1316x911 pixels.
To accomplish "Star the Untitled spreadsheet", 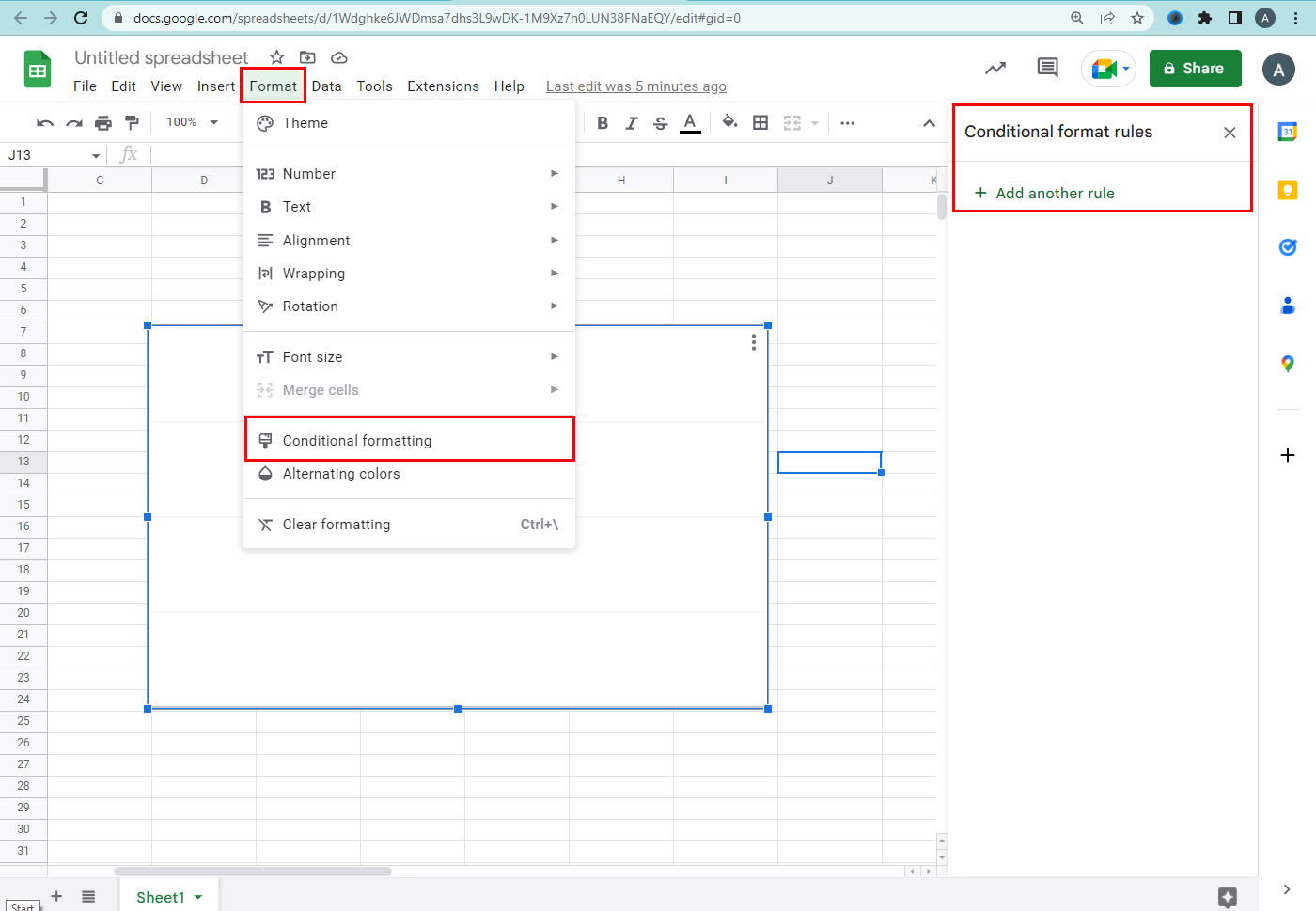I will (x=276, y=57).
